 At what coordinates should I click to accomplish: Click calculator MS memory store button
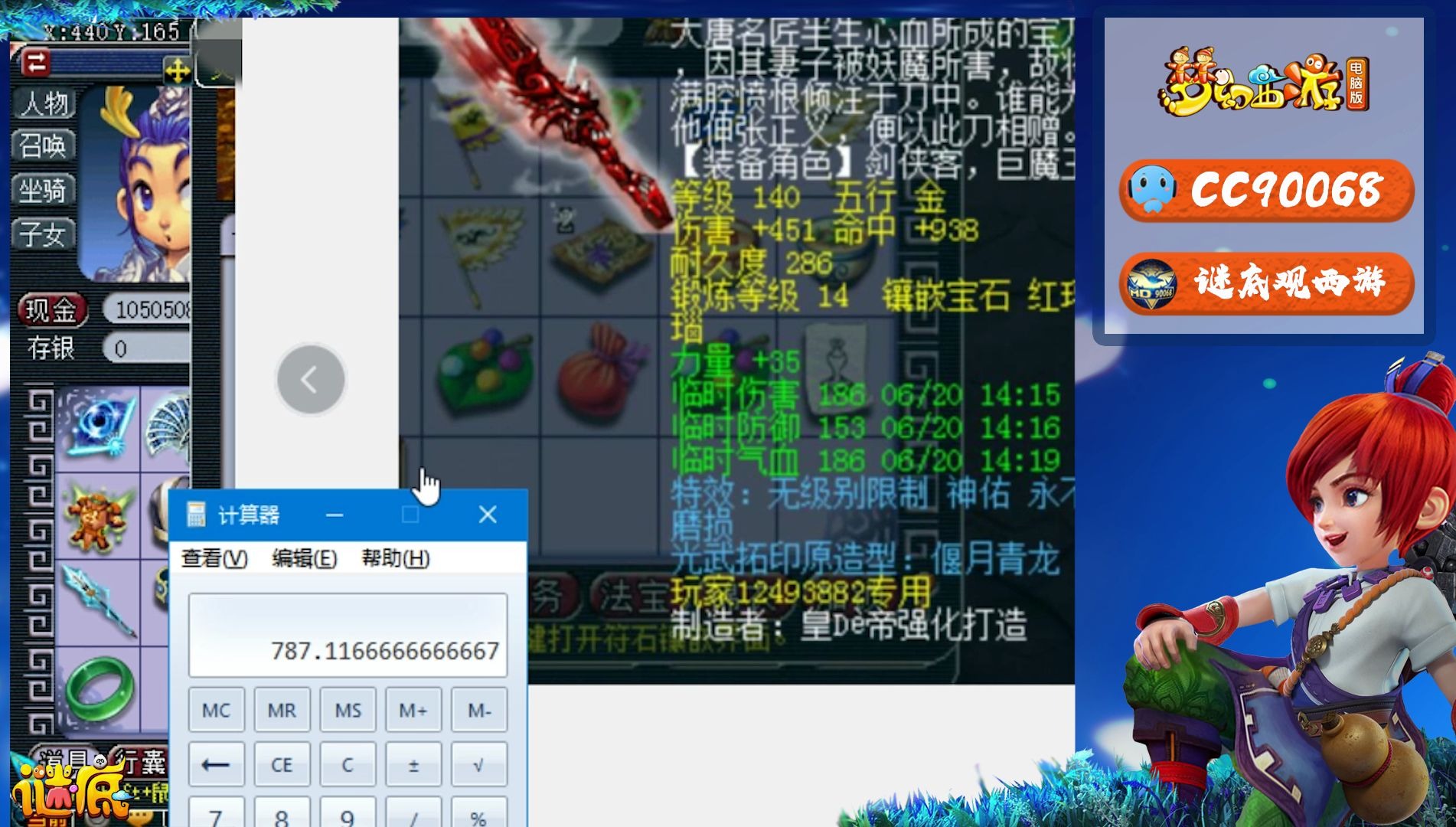[x=348, y=710]
